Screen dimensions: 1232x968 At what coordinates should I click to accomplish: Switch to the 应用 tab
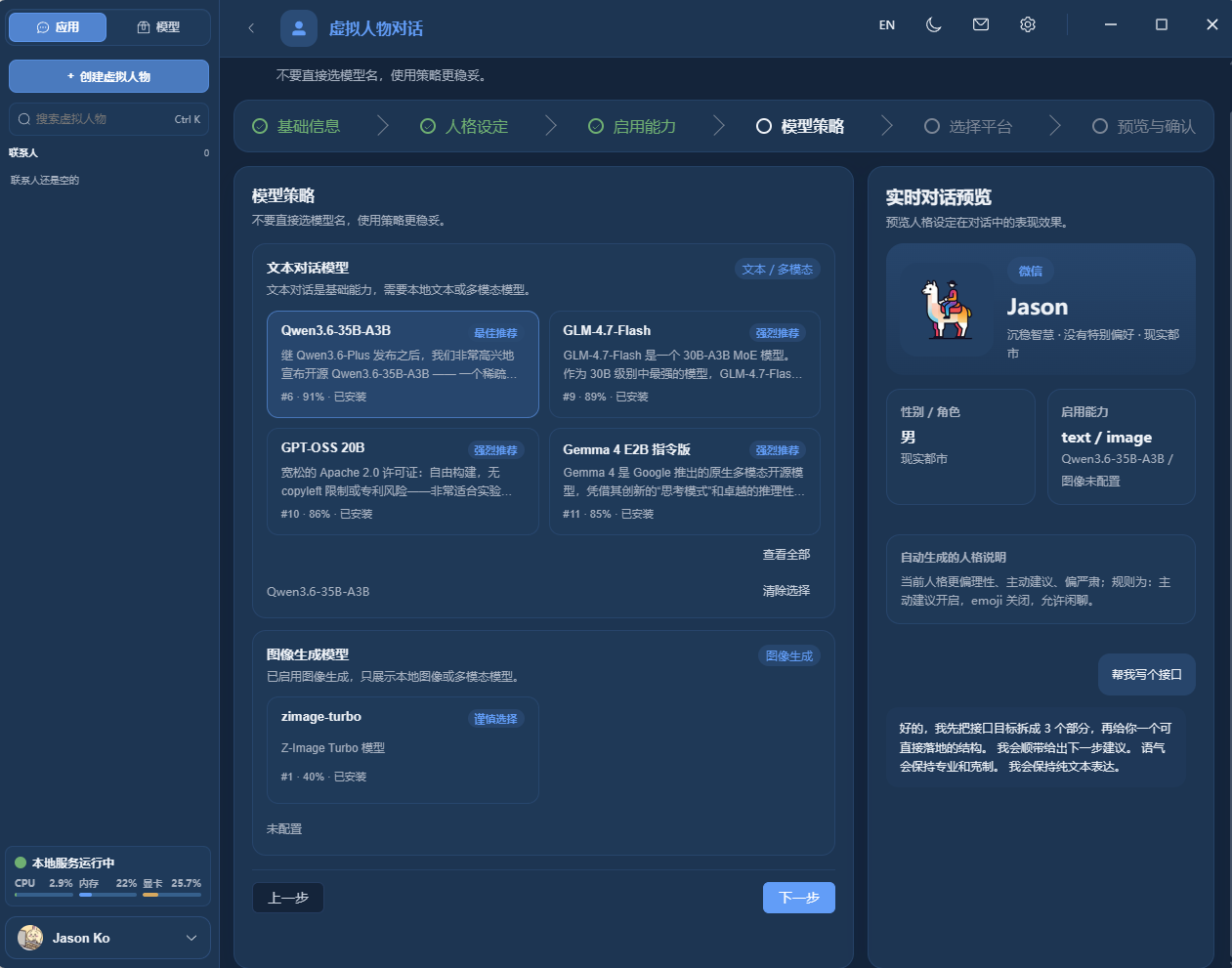point(58,27)
